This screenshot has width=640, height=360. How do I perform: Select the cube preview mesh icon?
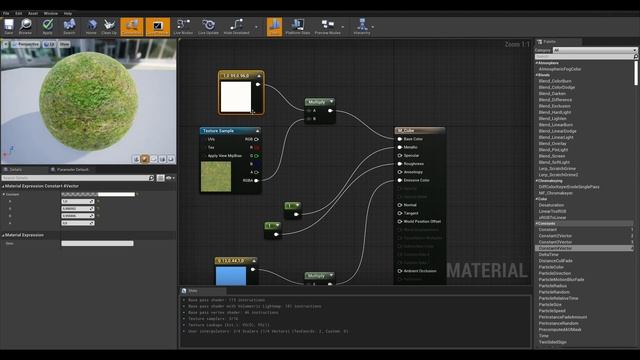coord(162,159)
